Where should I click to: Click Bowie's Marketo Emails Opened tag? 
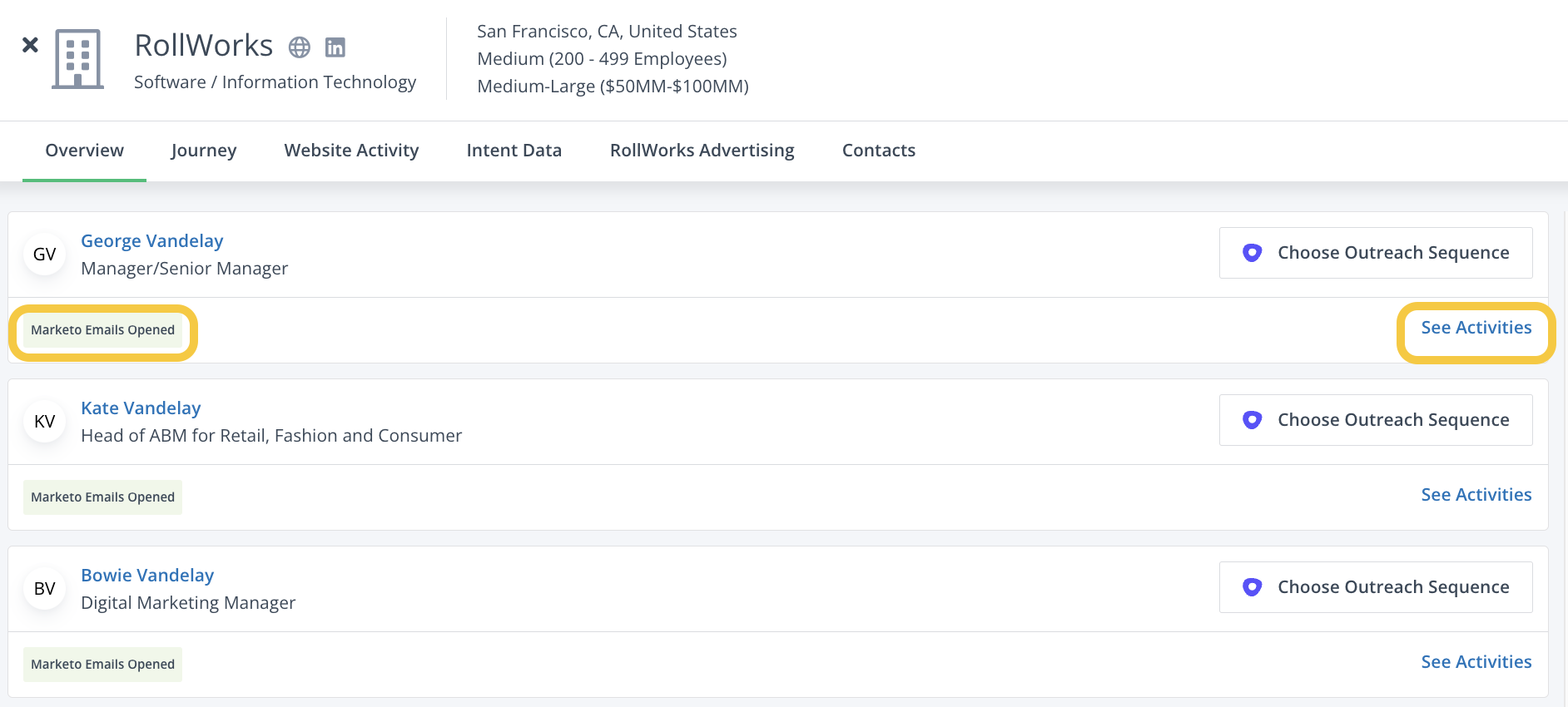103,665
